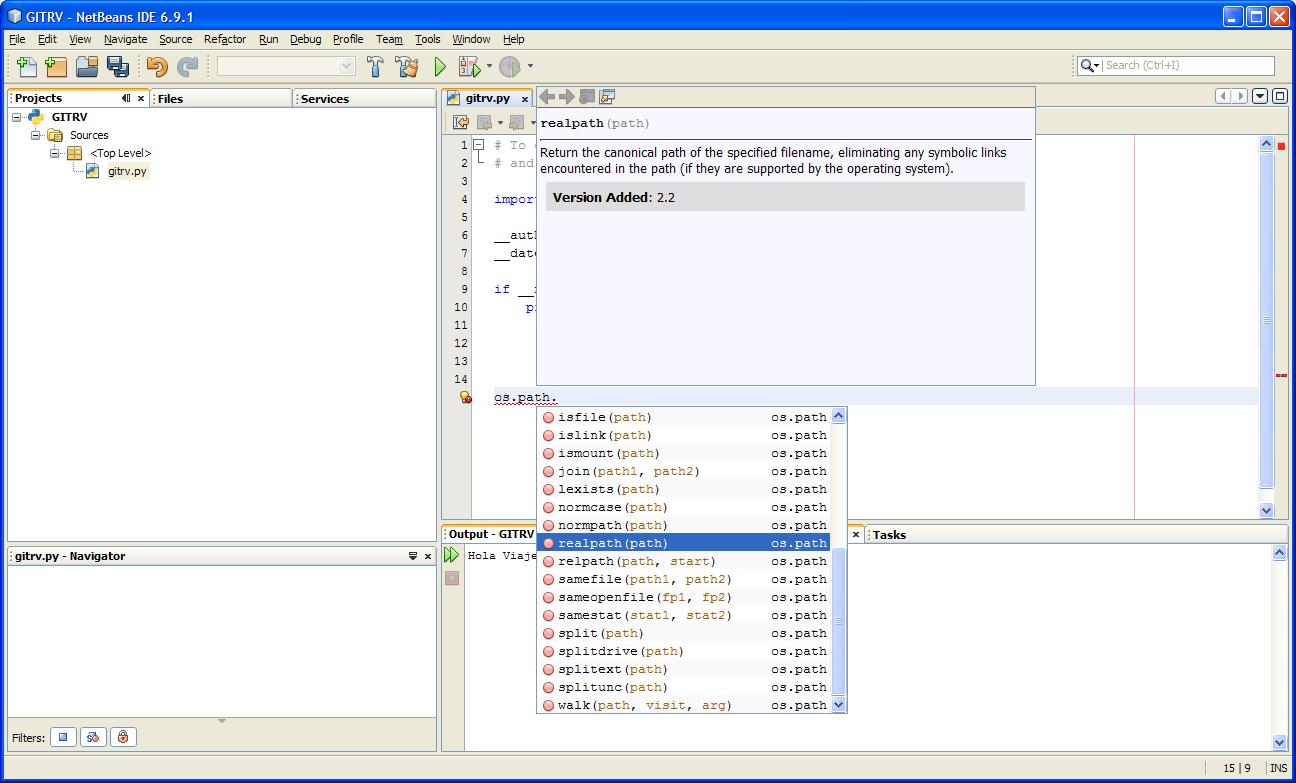This screenshot has height=783, width=1296.
Task: Minimize the Projects panel
Action: (x=126, y=98)
